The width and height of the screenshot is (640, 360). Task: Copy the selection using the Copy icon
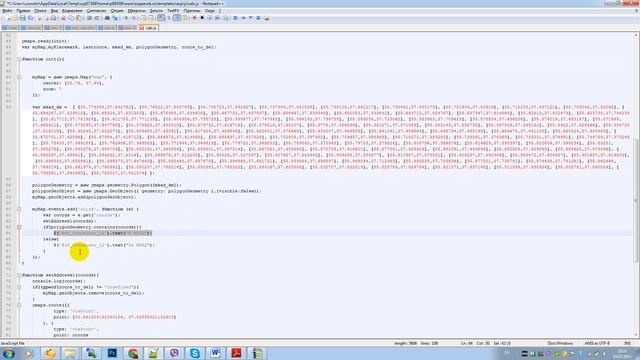pyautogui.click(x=71, y=18)
